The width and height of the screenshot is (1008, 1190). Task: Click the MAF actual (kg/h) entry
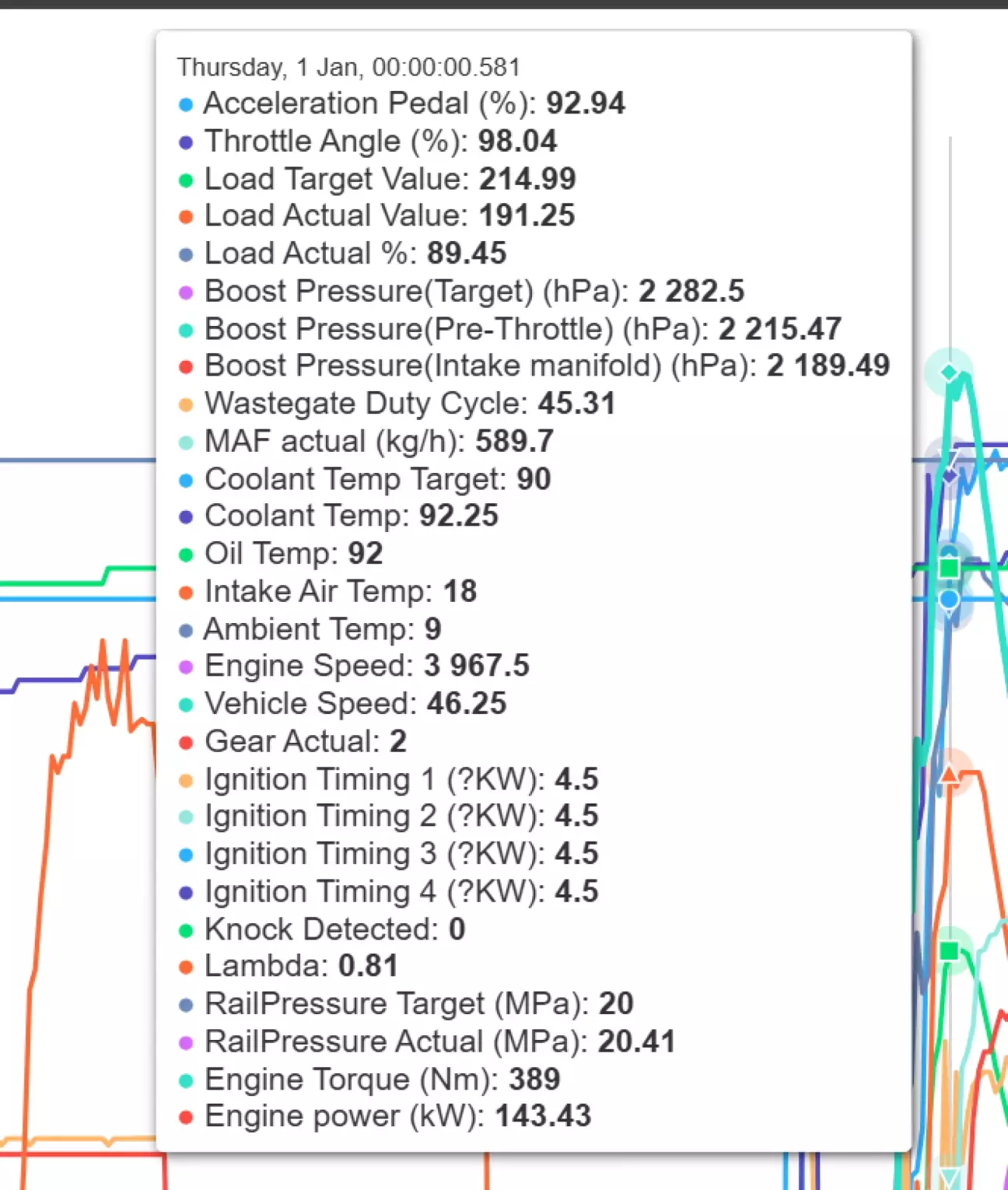pyautogui.click(x=378, y=442)
